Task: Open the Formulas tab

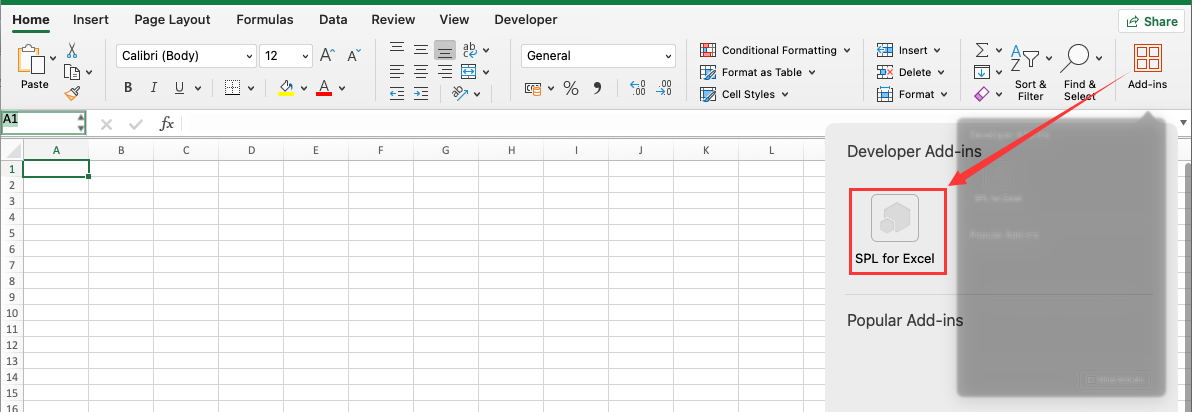Action: tap(265, 20)
